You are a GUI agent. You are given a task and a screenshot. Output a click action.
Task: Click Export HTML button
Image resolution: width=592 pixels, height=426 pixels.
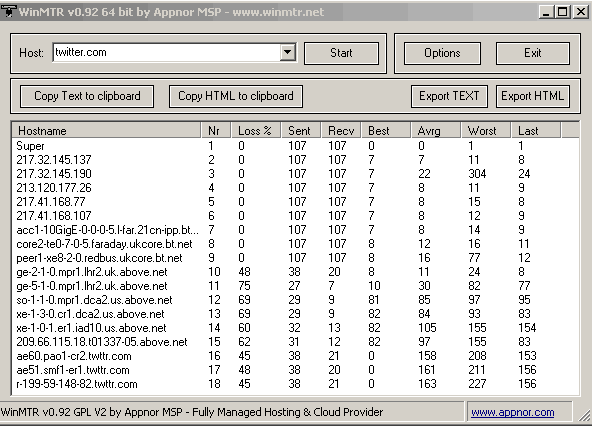click(x=533, y=96)
